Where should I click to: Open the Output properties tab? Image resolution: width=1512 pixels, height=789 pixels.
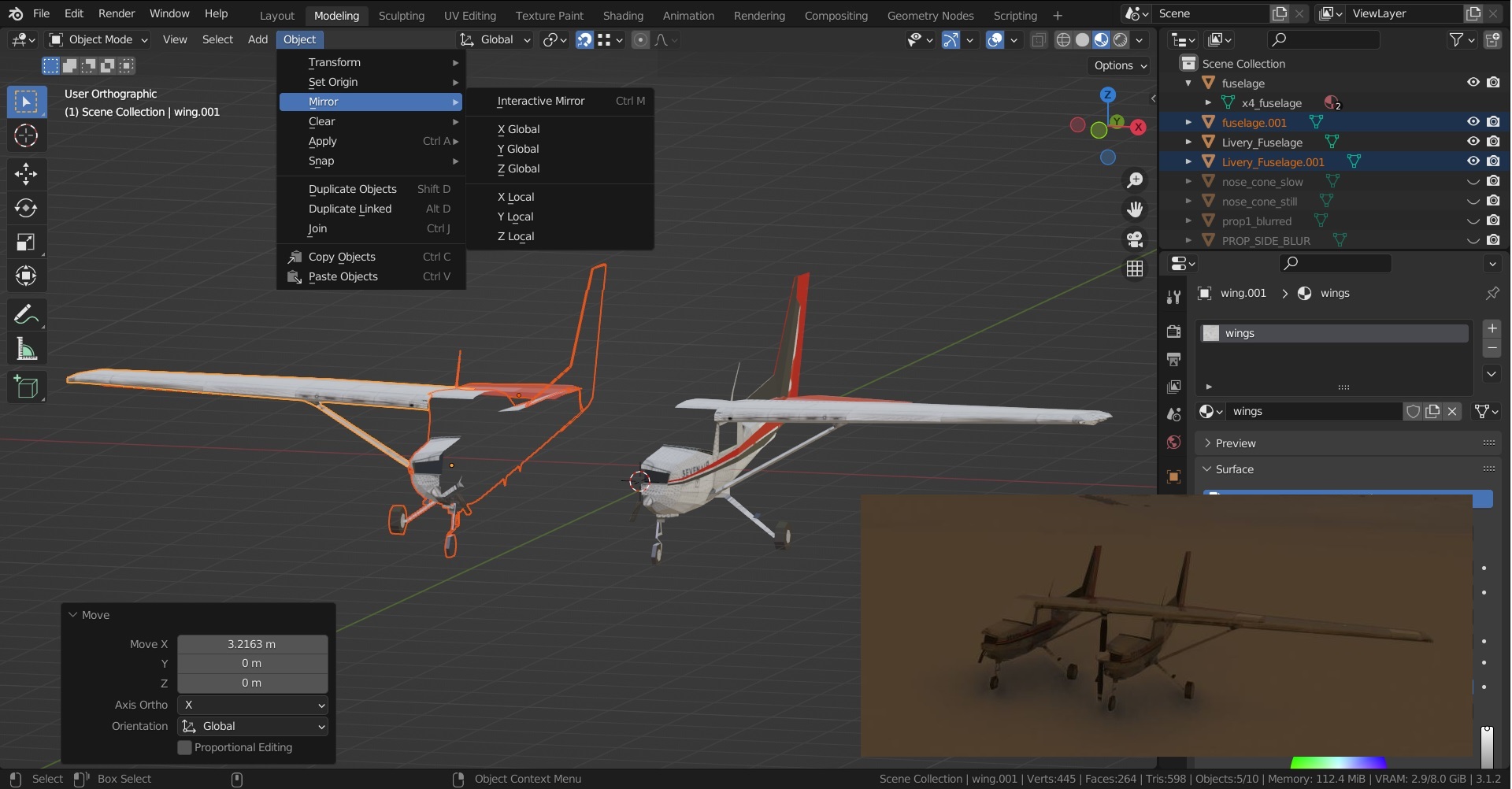[x=1173, y=359]
